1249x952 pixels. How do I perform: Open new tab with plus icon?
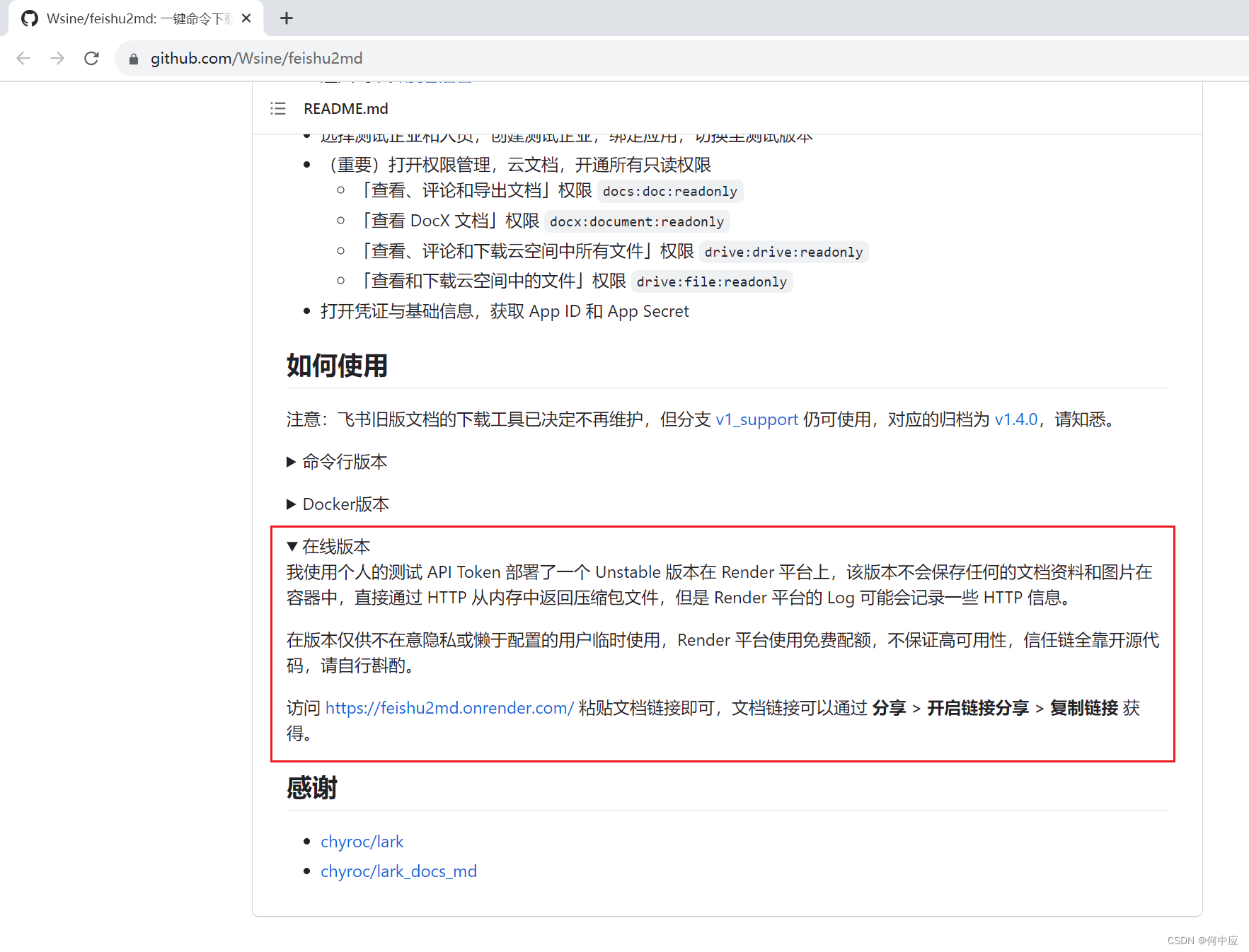click(286, 18)
